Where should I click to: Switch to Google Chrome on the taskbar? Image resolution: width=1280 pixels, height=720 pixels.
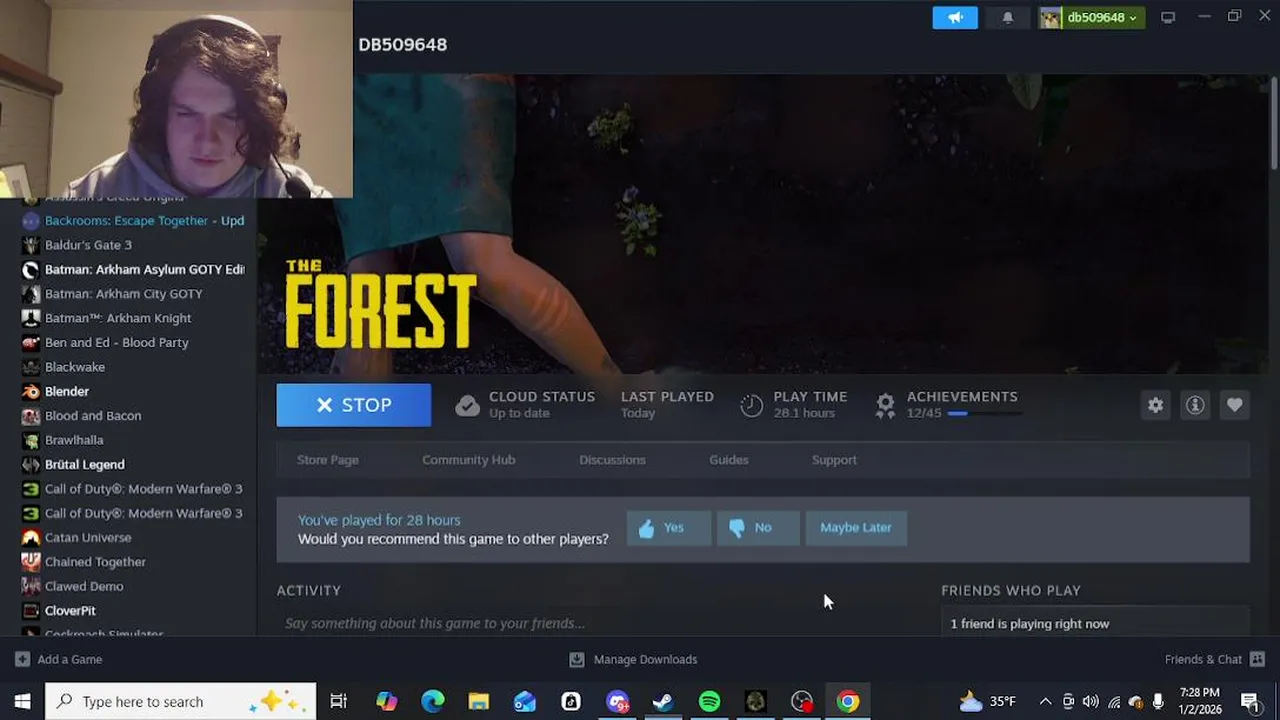coord(848,701)
